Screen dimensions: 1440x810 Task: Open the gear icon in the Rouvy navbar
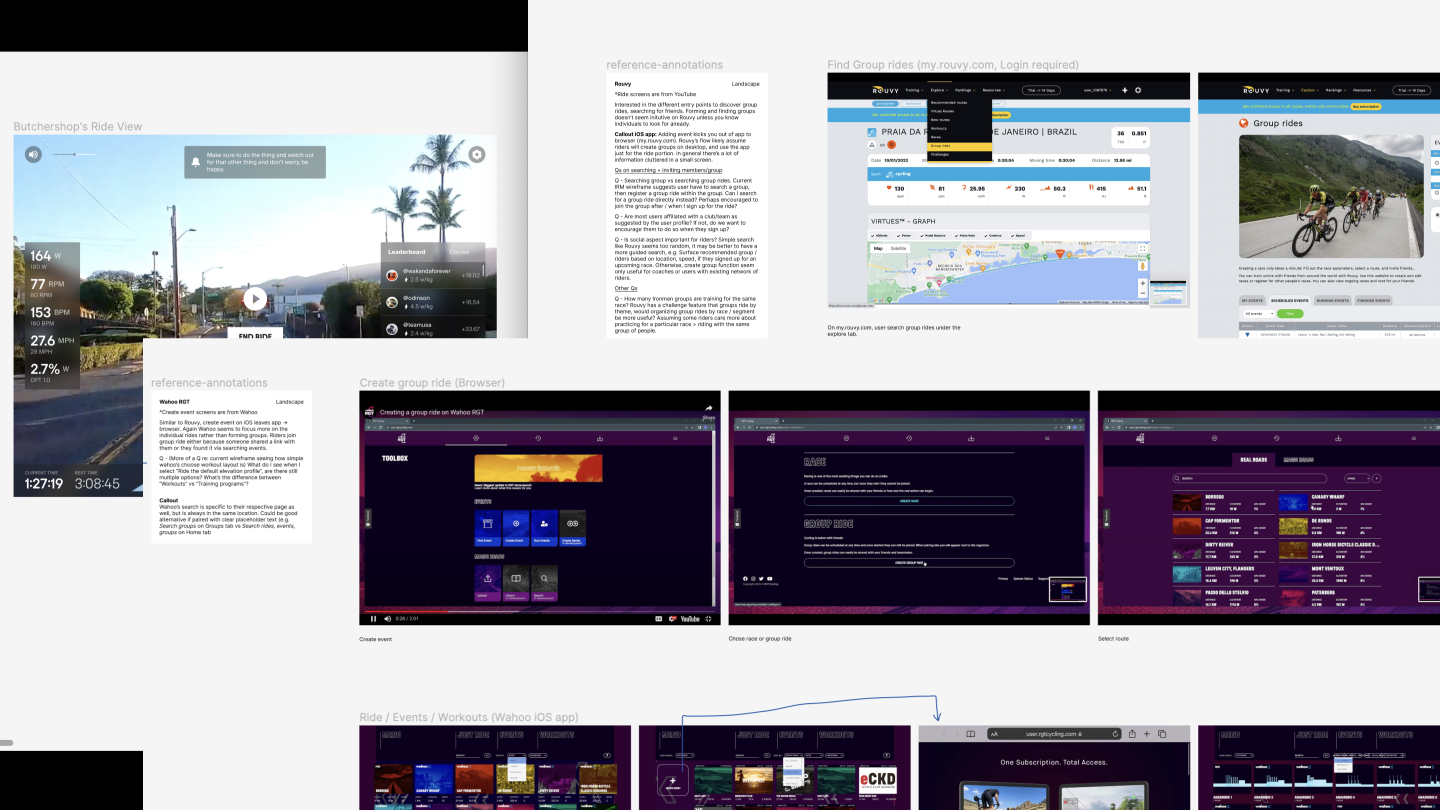[1138, 90]
